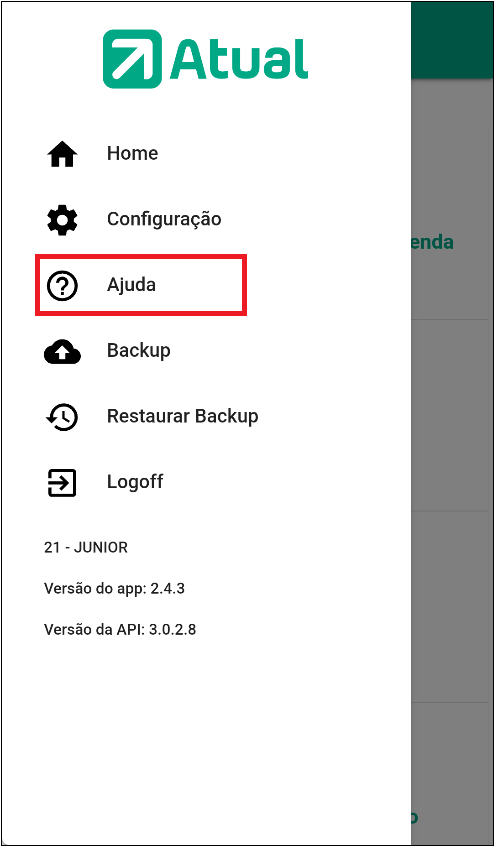Click the Versão da API 3.0.2.8 text
495x847 pixels.
[x=119, y=629]
